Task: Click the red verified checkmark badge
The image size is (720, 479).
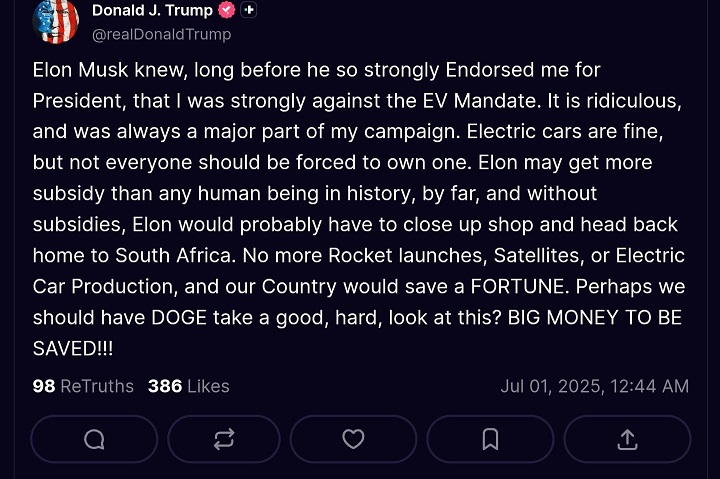Action: pyautogui.click(x=226, y=10)
